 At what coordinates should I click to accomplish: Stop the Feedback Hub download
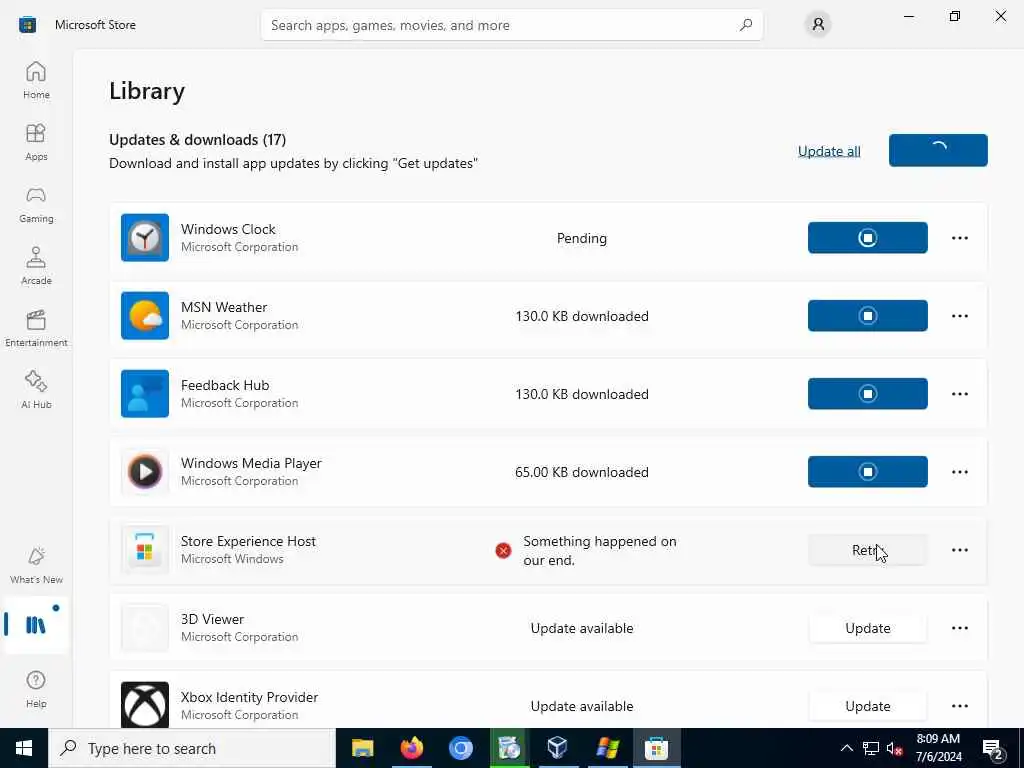[867, 394]
